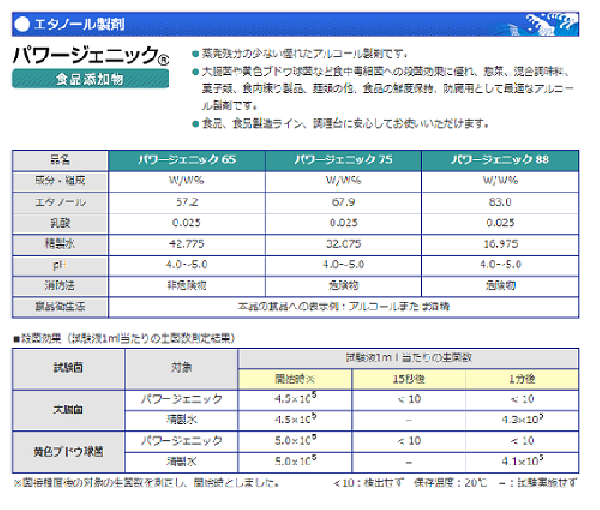
Task: Click the yellow "15秒後" header
Action: [x=409, y=380]
